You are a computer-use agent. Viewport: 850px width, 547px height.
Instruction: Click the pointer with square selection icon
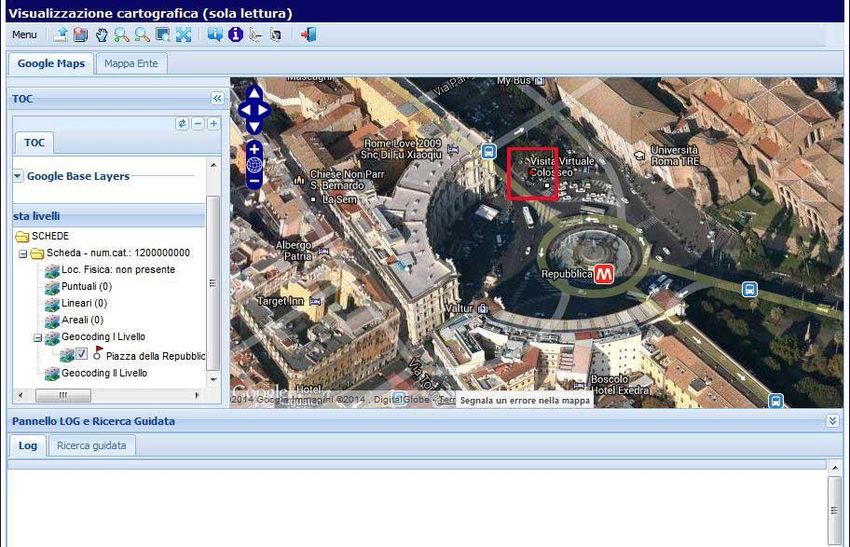(276, 35)
